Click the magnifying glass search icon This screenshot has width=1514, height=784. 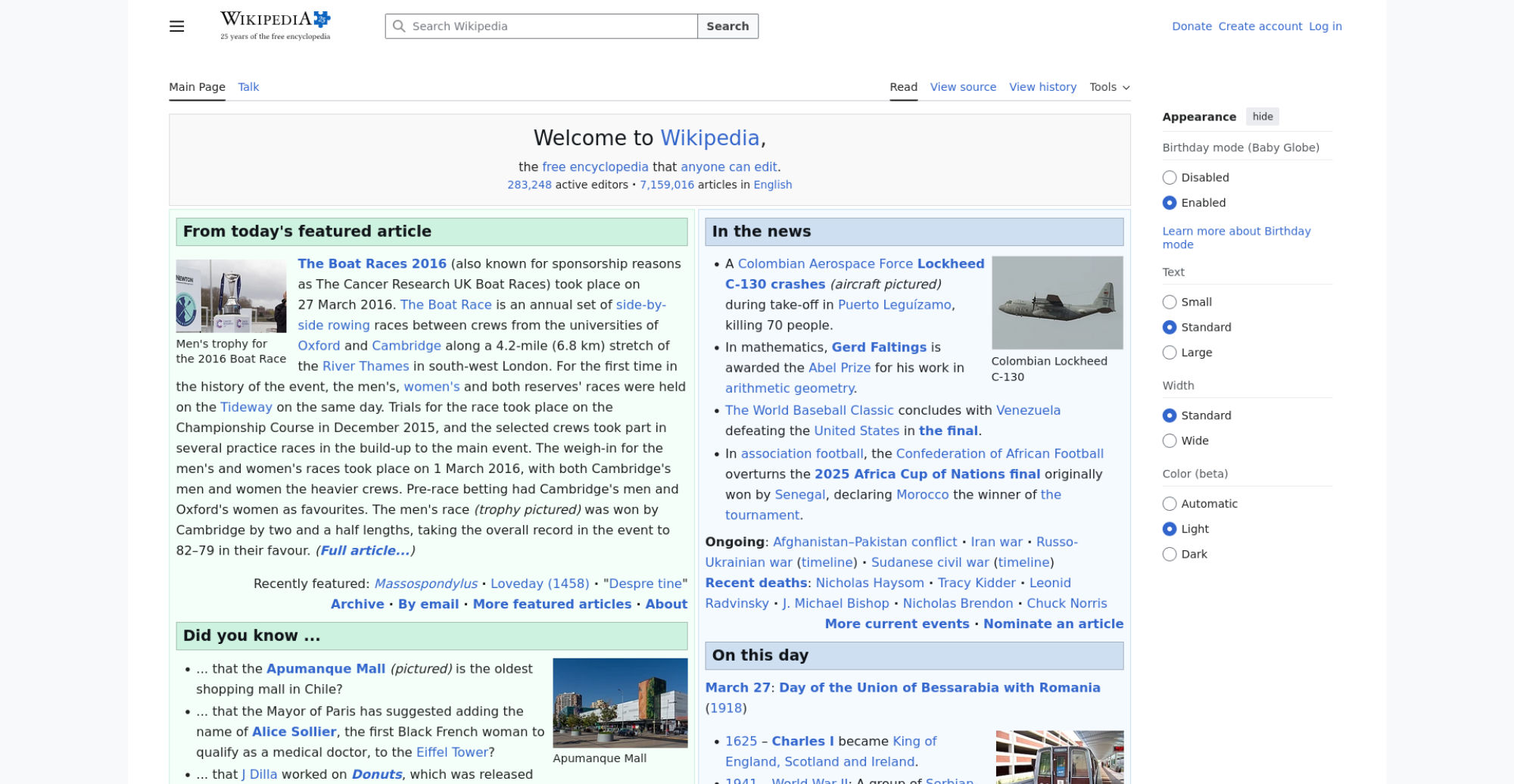(399, 26)
